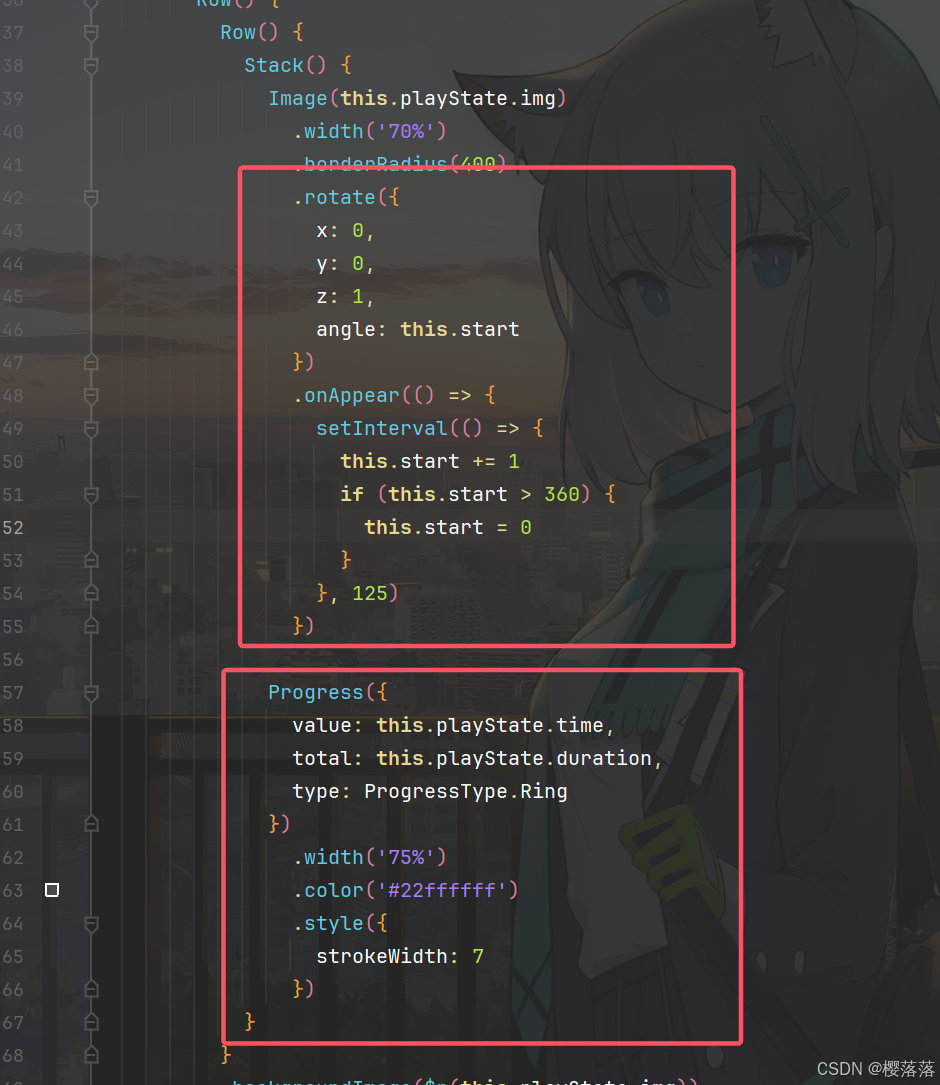Click line number 56 in the gutter
The width and height of the screenshot is (940, 1085).
(x=13, y=660)
